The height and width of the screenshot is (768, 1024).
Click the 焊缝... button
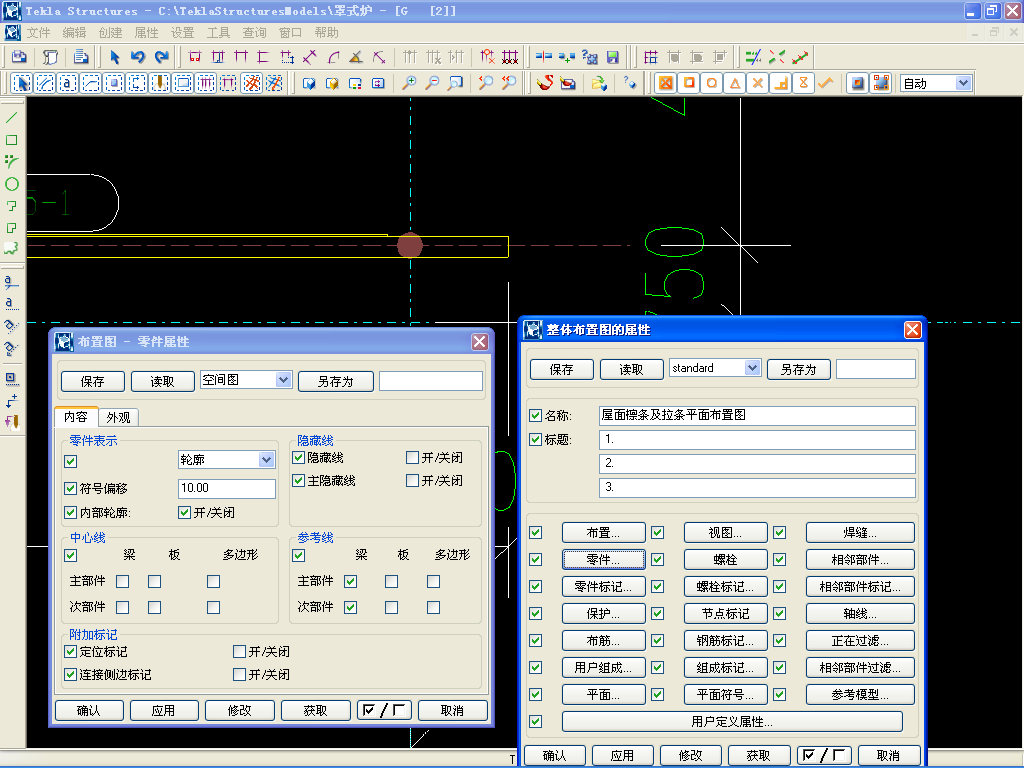coord(860,533)
